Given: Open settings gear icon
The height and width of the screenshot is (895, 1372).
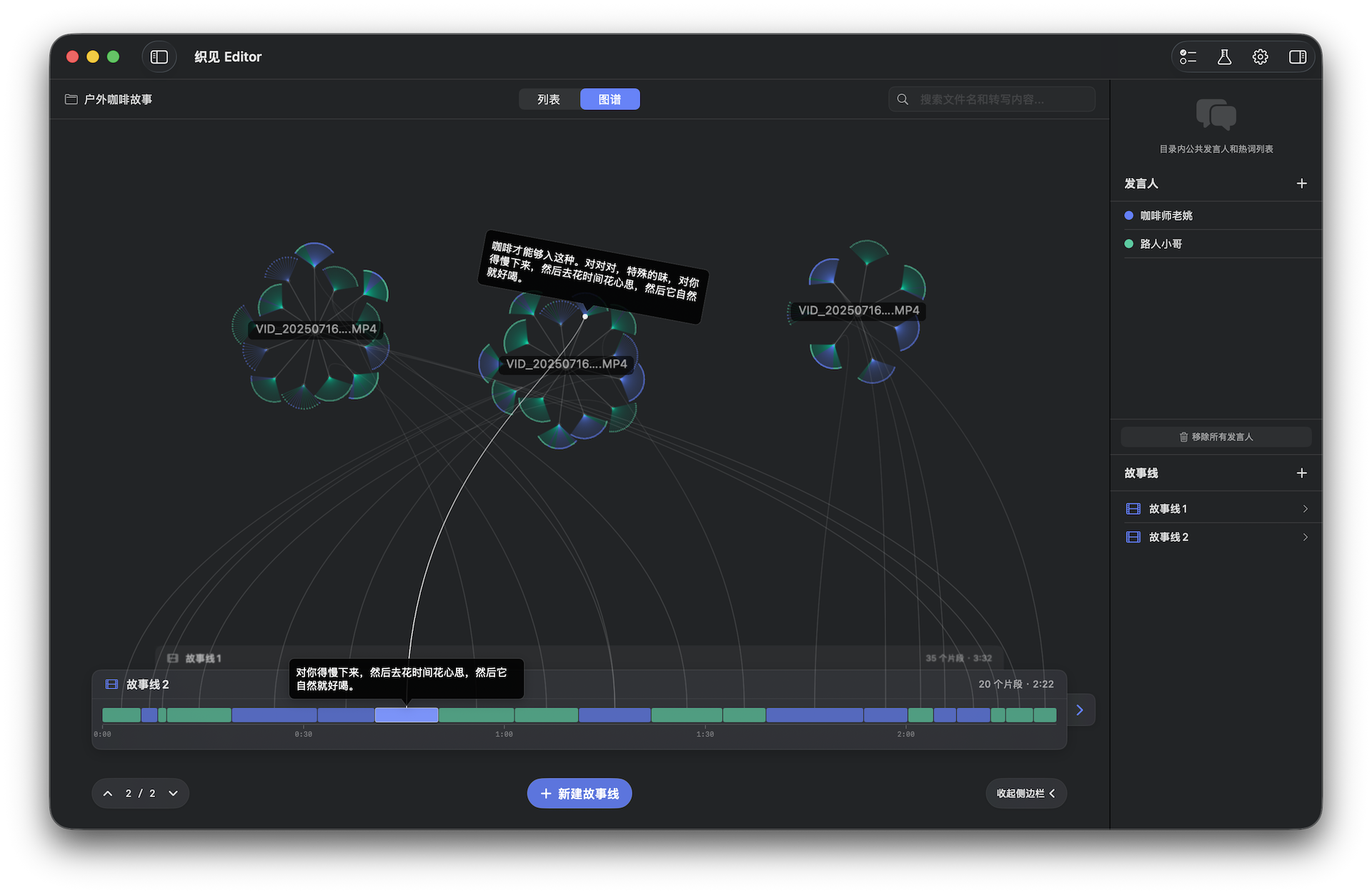Looking at the screenshot, I should pos(1261,56).
